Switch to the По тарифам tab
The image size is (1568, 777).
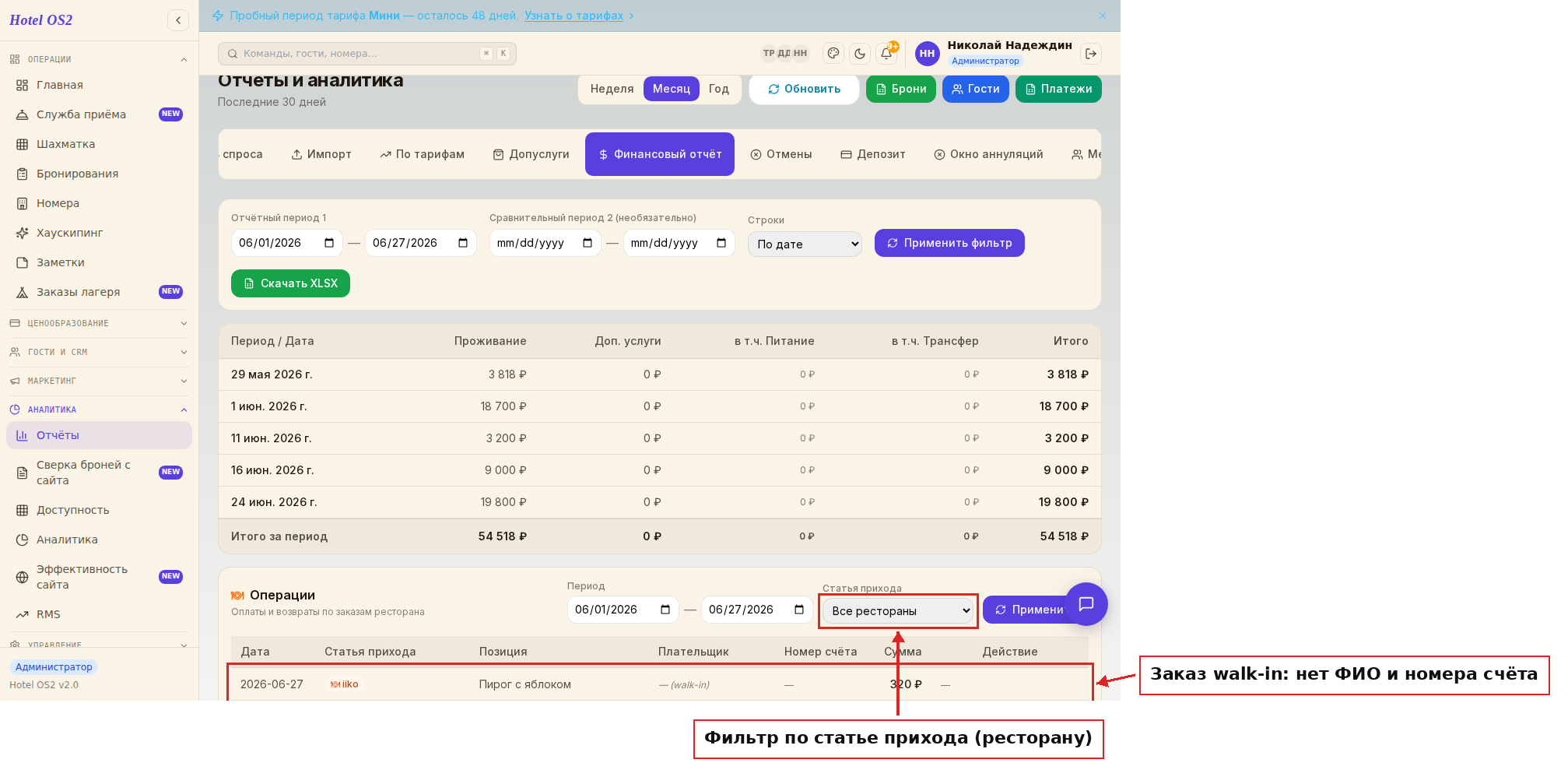click(422, 154)
